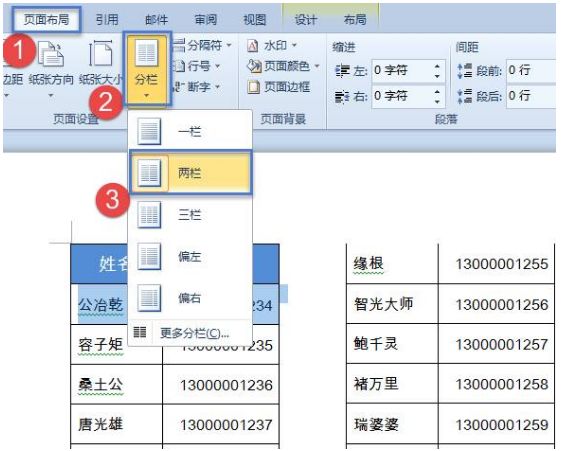Switch to the 审阅 tab
Viewport: 565px width, 451px height.
click(x=205, y=19)
